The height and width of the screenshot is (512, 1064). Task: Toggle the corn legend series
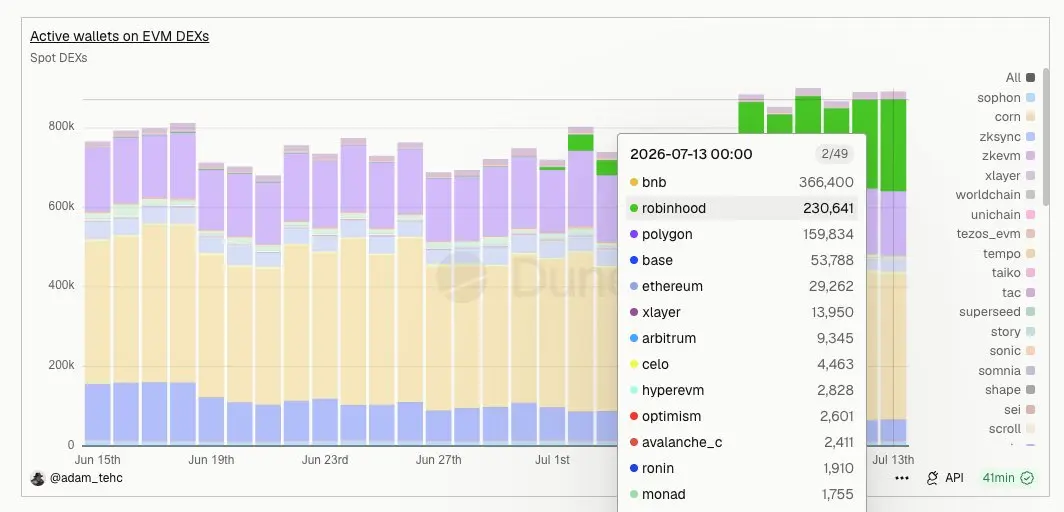1014,117
